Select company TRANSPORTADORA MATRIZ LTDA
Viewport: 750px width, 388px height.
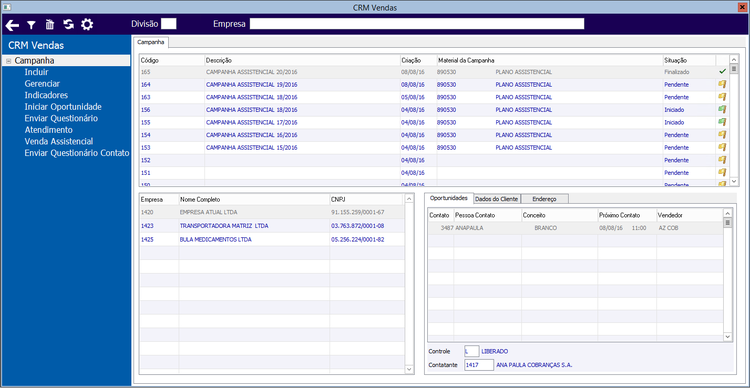pyautogui.click(x=272, y=225)
